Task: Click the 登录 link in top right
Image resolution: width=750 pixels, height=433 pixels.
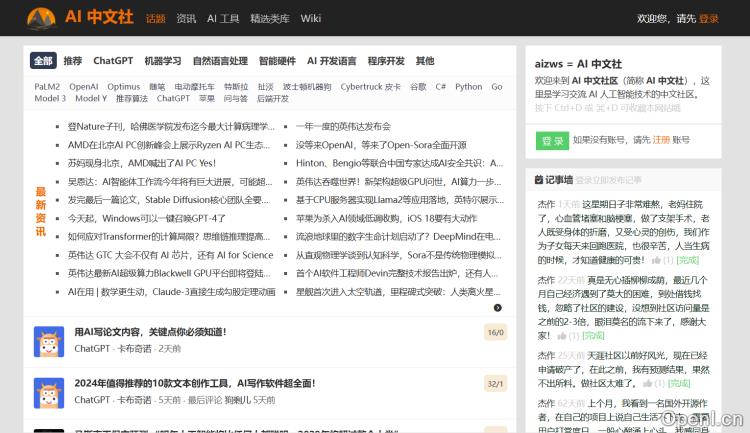Action: (708, 19)
